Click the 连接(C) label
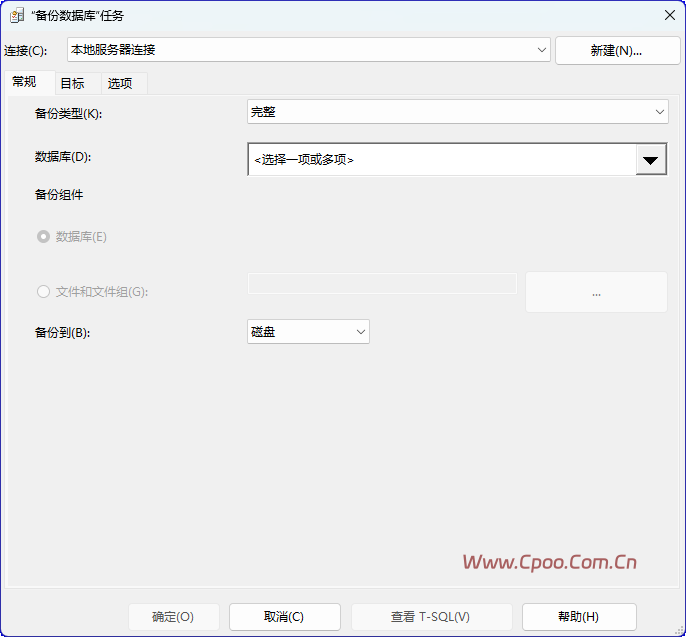The image size is (686, 637). 25,51
